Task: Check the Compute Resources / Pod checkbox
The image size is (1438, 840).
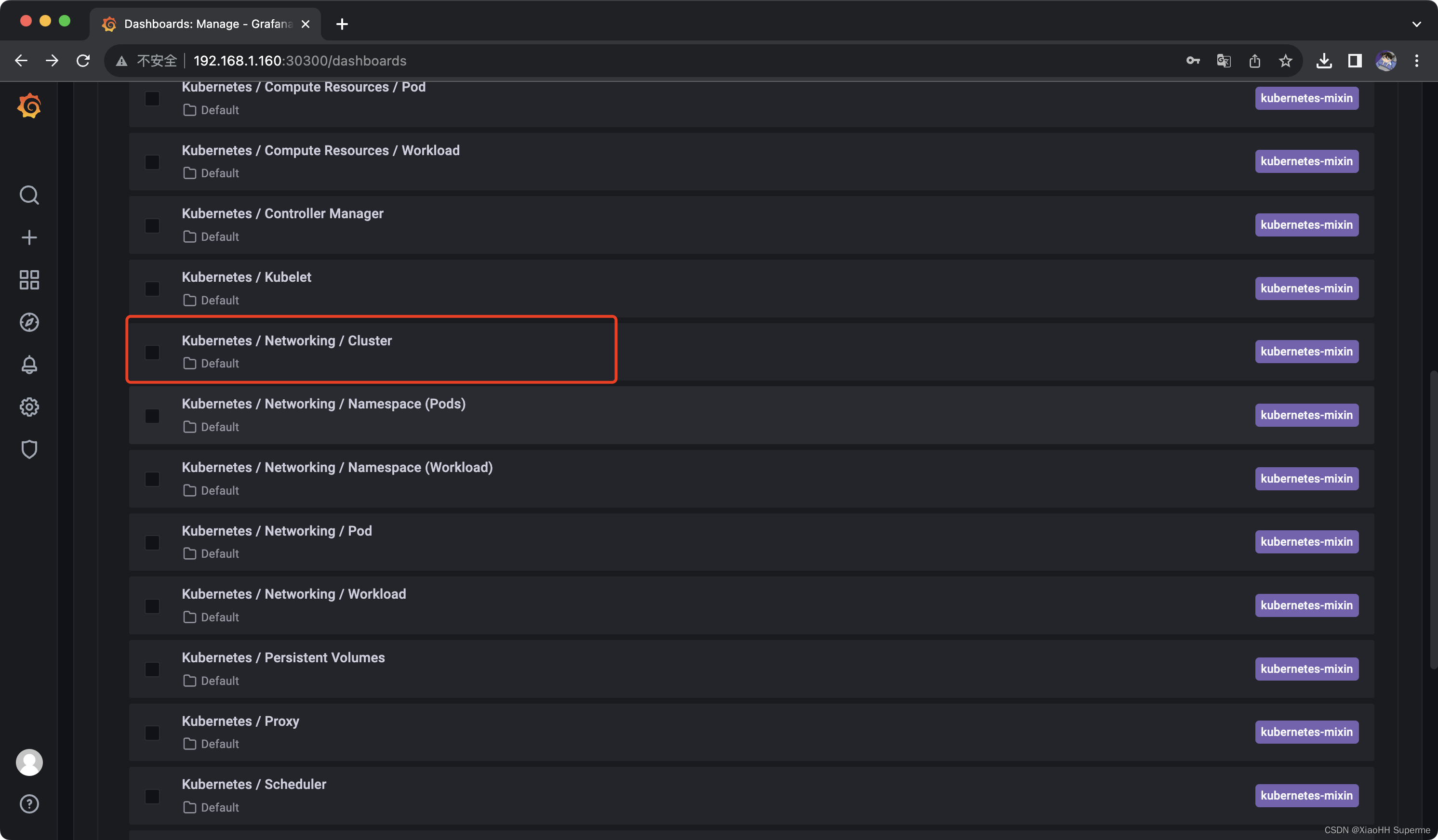Action: pos(152,99)
